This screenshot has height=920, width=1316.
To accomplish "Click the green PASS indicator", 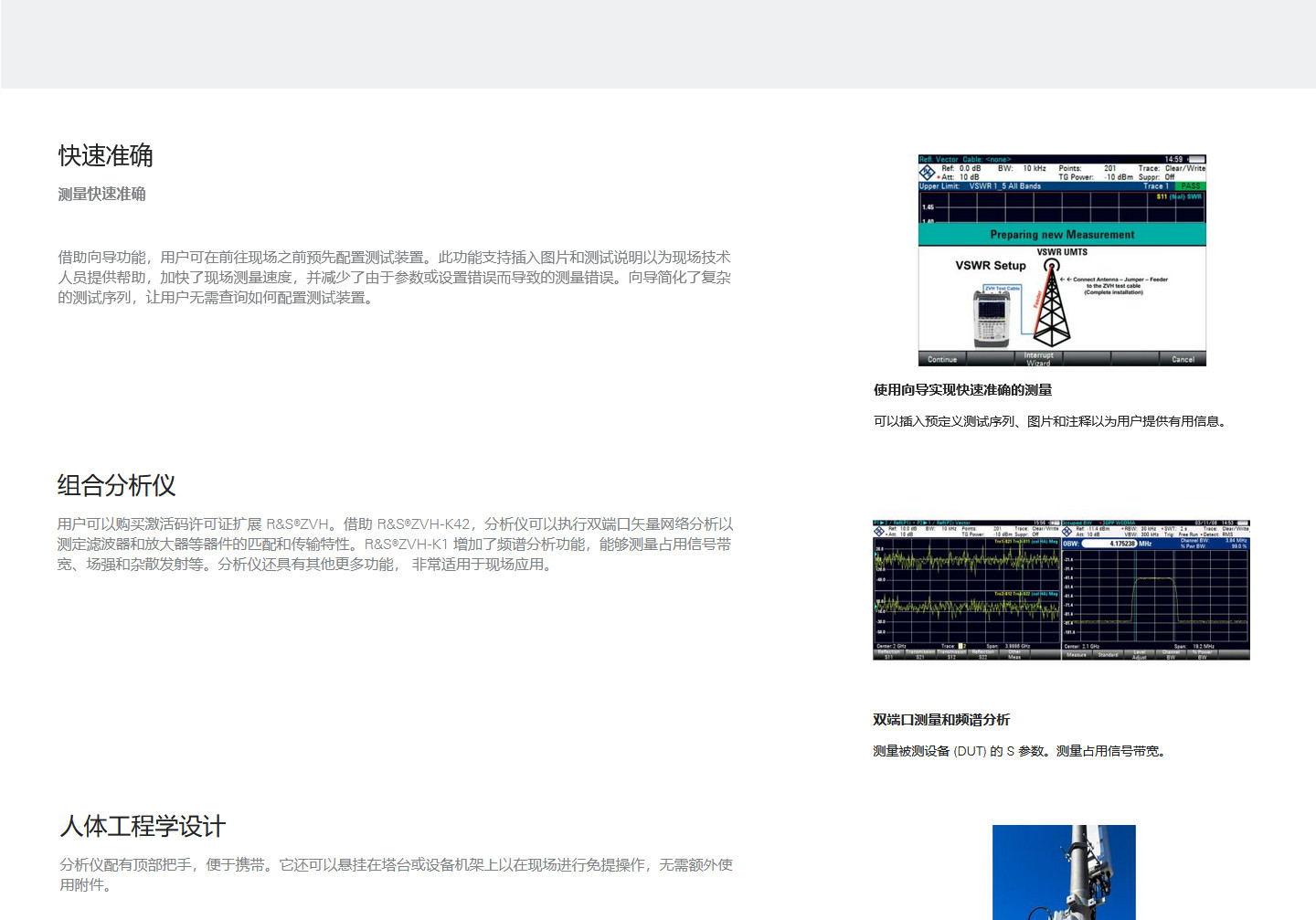I will [x=1190, y=186].
